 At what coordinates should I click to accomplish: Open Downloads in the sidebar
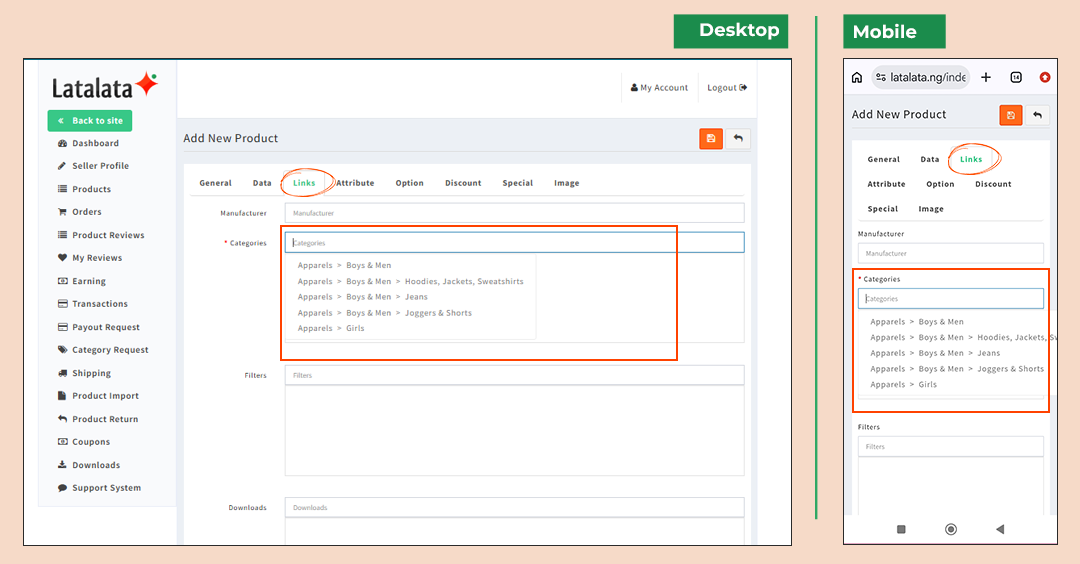click(x=88, y=466)
